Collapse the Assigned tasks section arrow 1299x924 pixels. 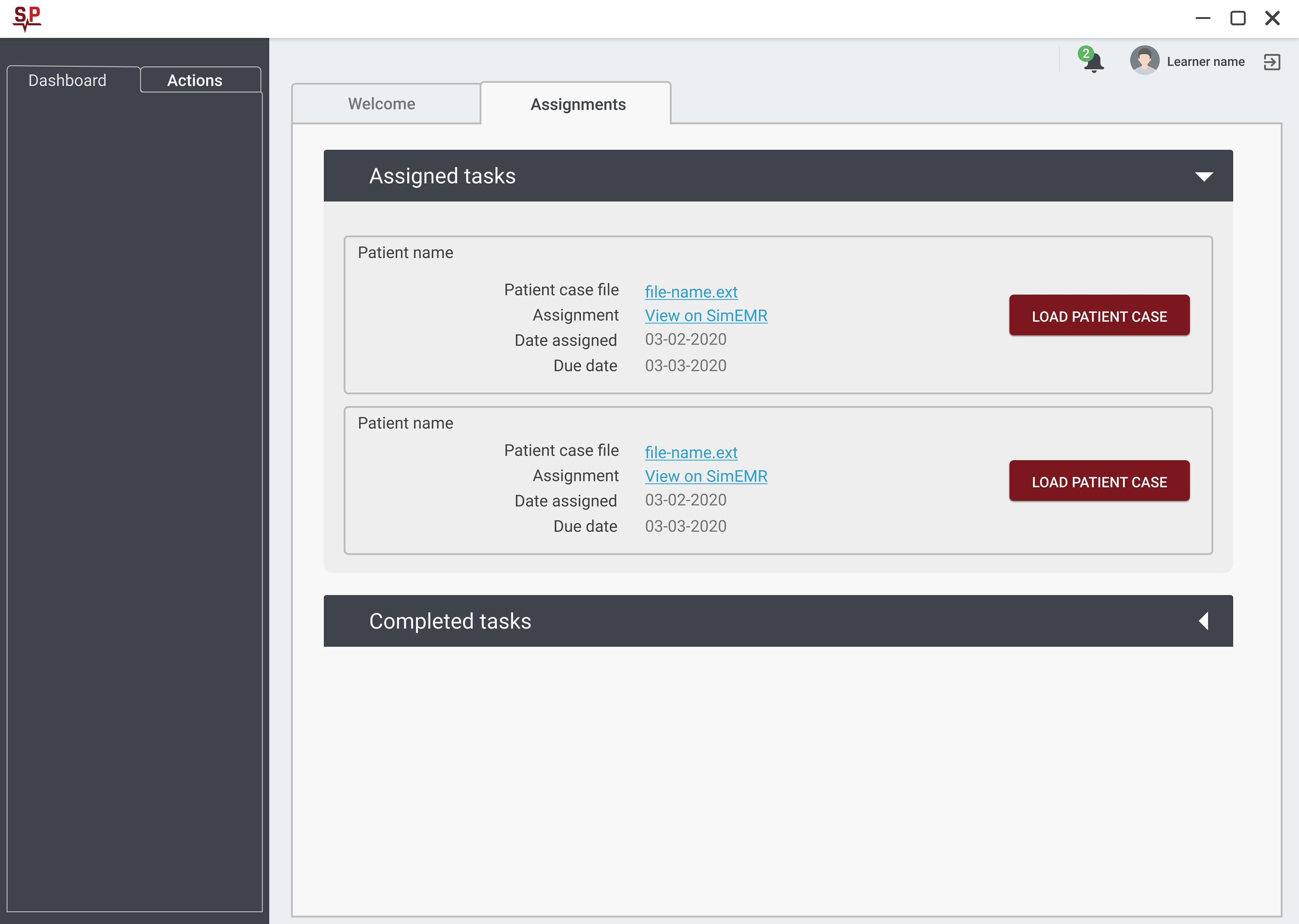coord(1204,176)
